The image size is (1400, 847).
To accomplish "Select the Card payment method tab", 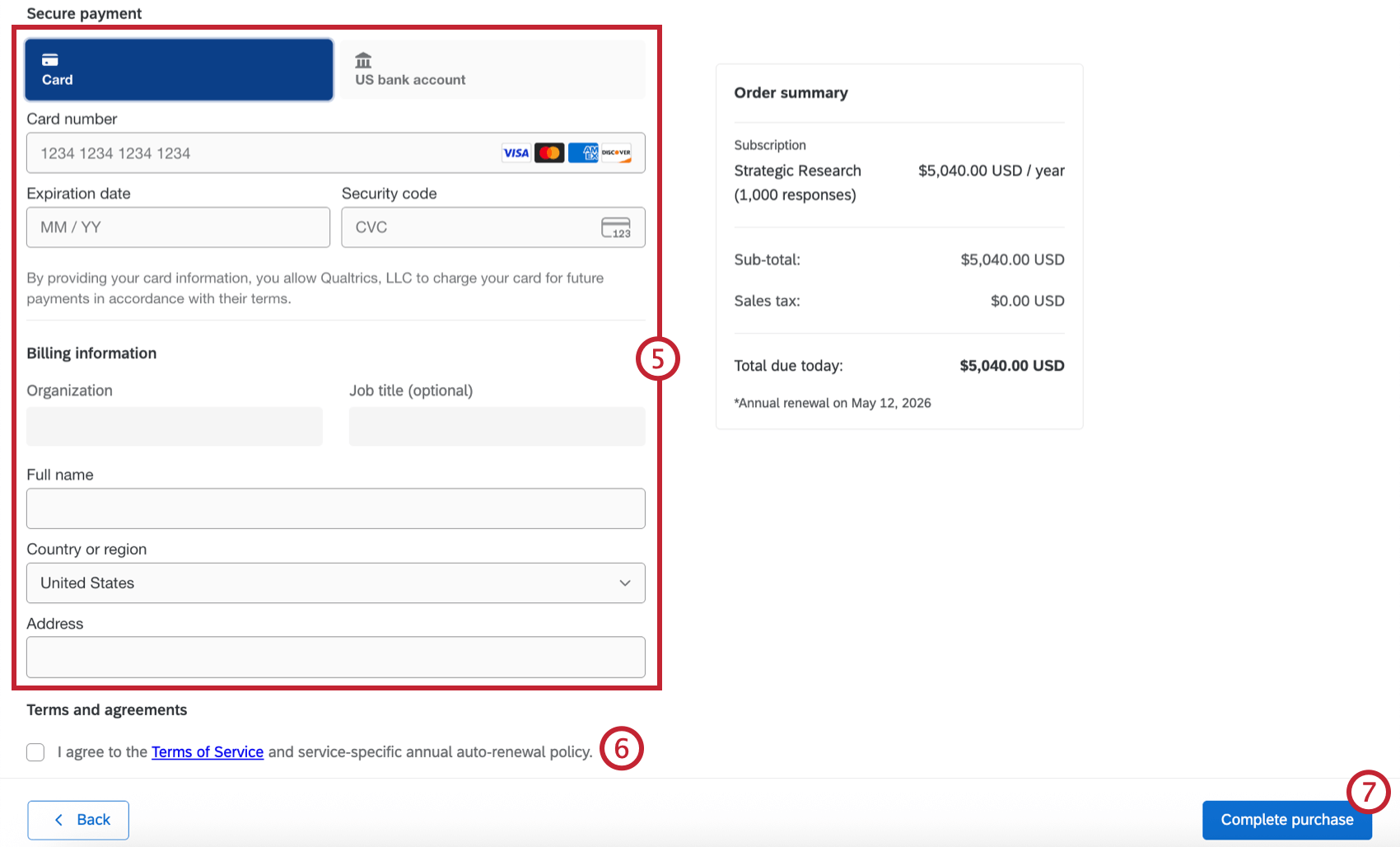I will [179, 69].
